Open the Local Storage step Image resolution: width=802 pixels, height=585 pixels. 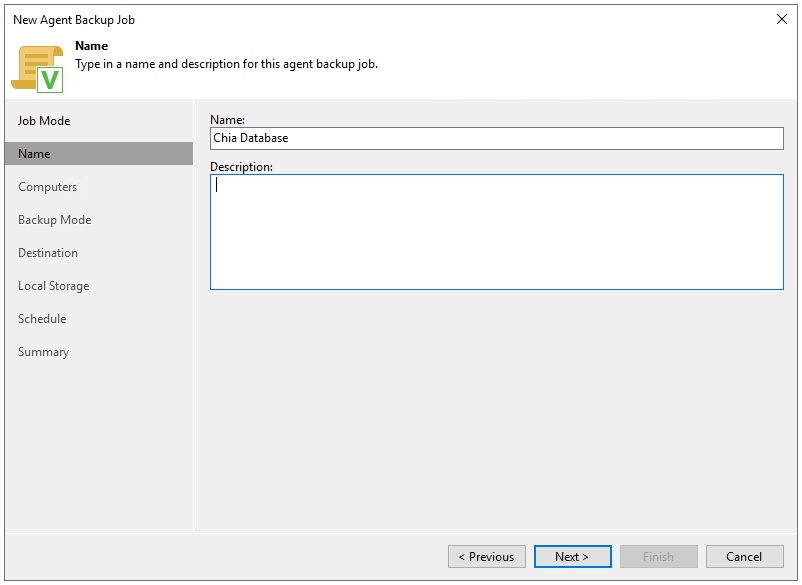54,286
